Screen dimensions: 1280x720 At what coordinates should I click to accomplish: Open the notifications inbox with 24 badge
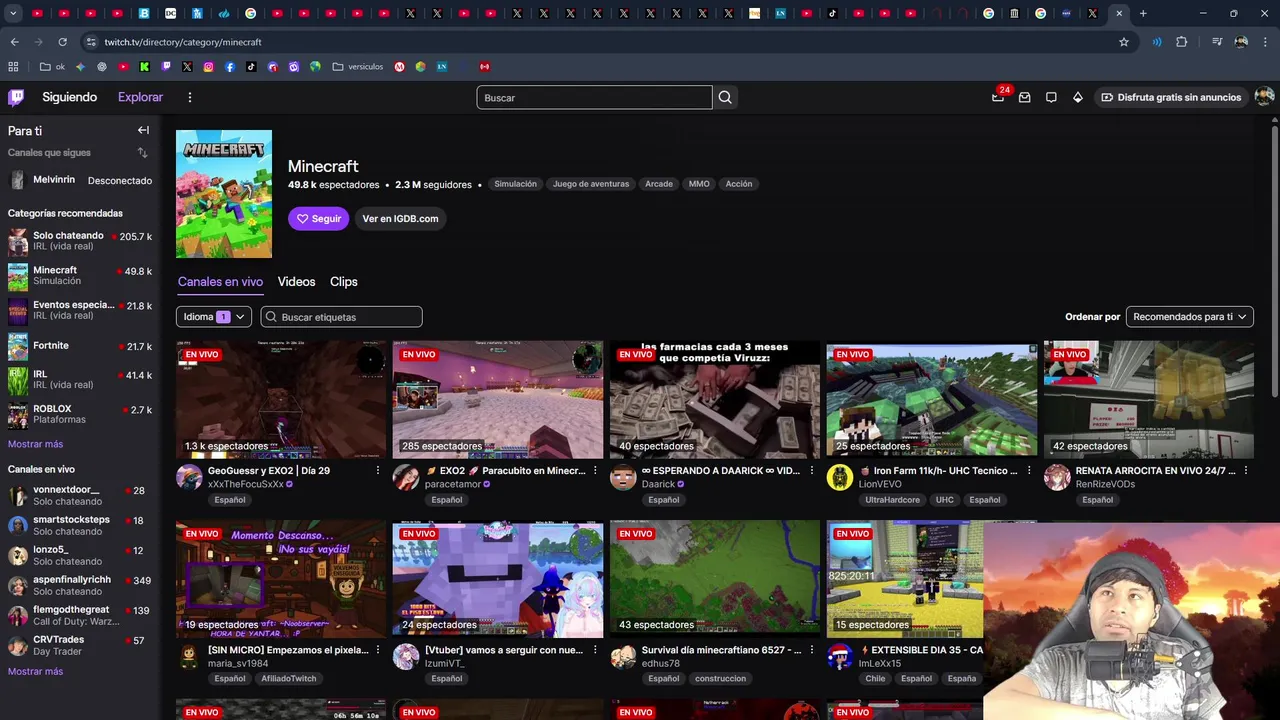998,97
